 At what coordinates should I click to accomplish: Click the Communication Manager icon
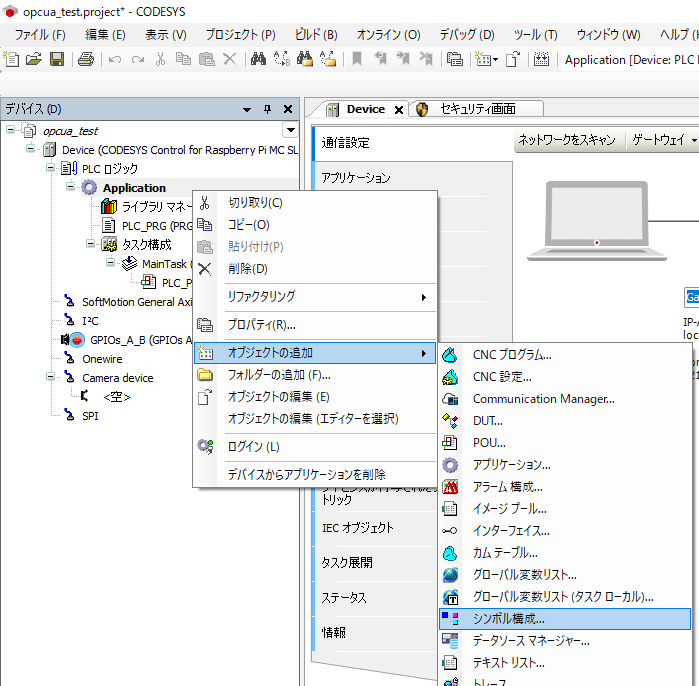[x=450, y=399]
